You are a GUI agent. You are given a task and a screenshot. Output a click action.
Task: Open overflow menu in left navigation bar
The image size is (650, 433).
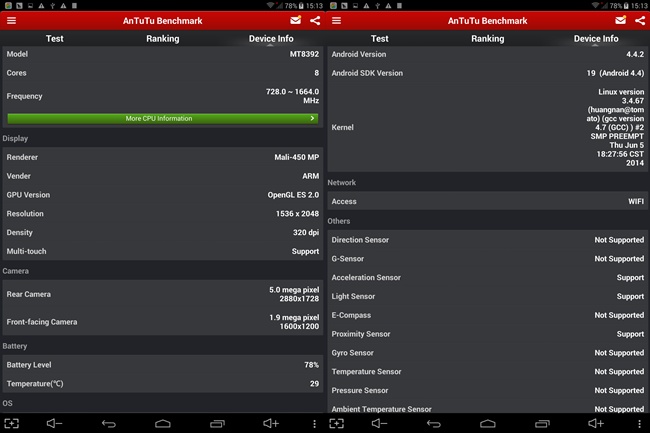[x=314, y=423]
